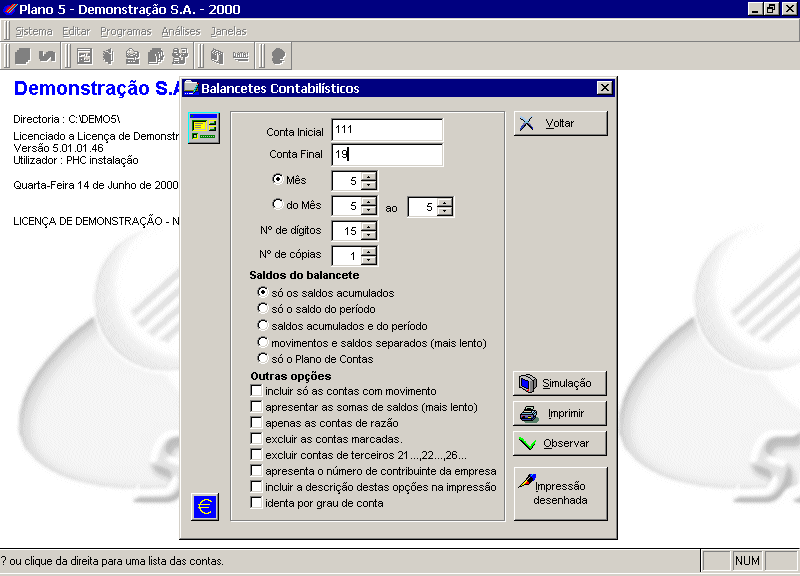800x576 pixels.
Task: Decrease the do Mês start value
Action: [x=368, y=210]
